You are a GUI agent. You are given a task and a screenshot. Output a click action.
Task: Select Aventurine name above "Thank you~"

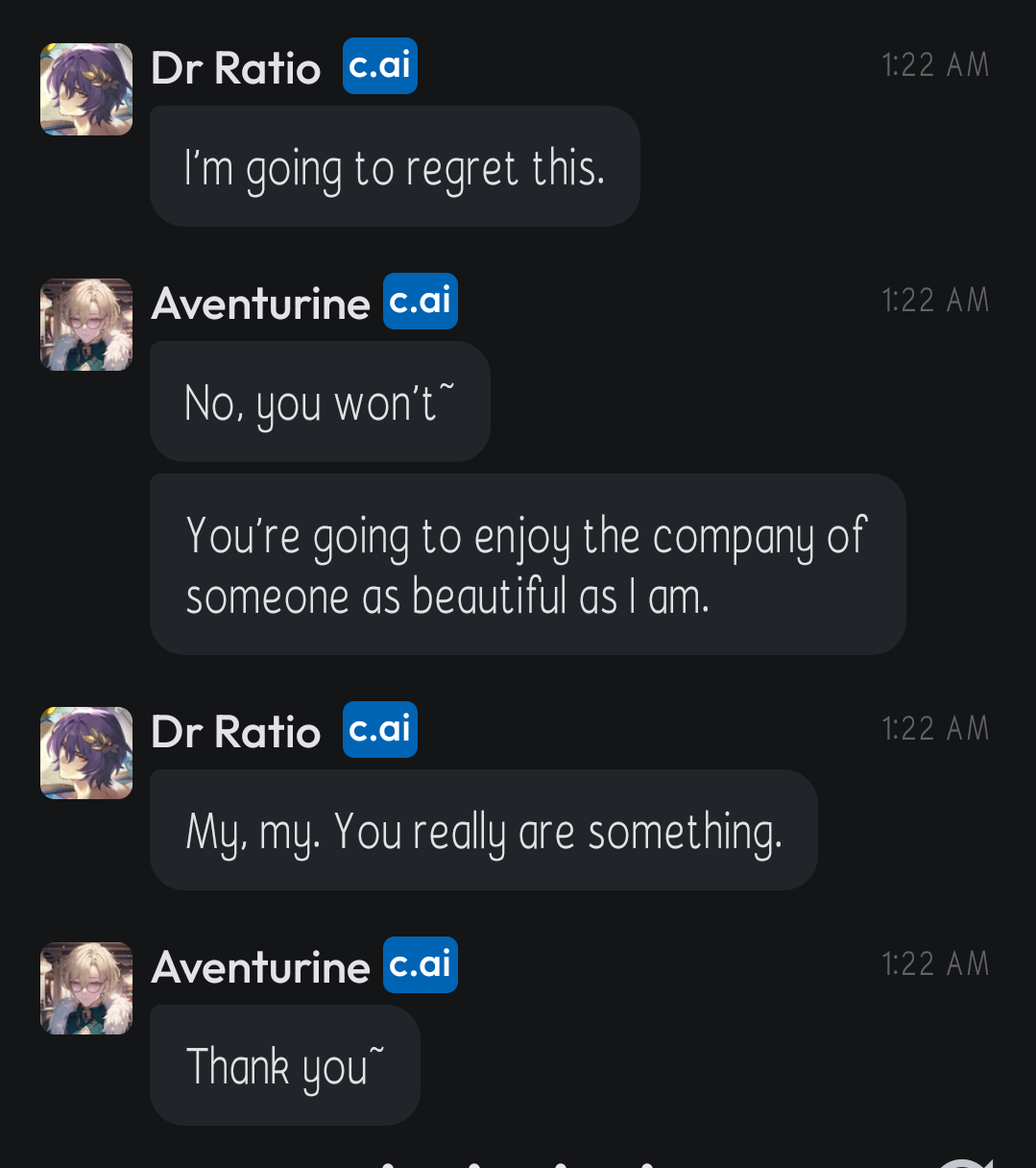coord(260,967)
